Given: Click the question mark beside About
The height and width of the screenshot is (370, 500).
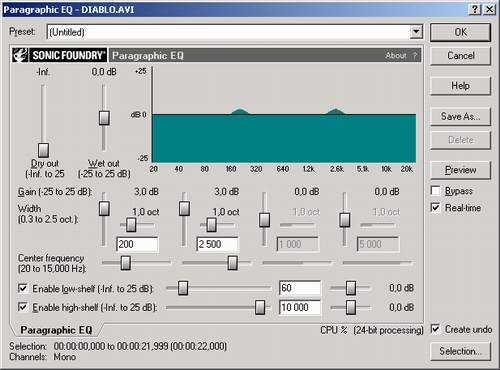Looking at the screenshot, I should (x=415, y=55).
